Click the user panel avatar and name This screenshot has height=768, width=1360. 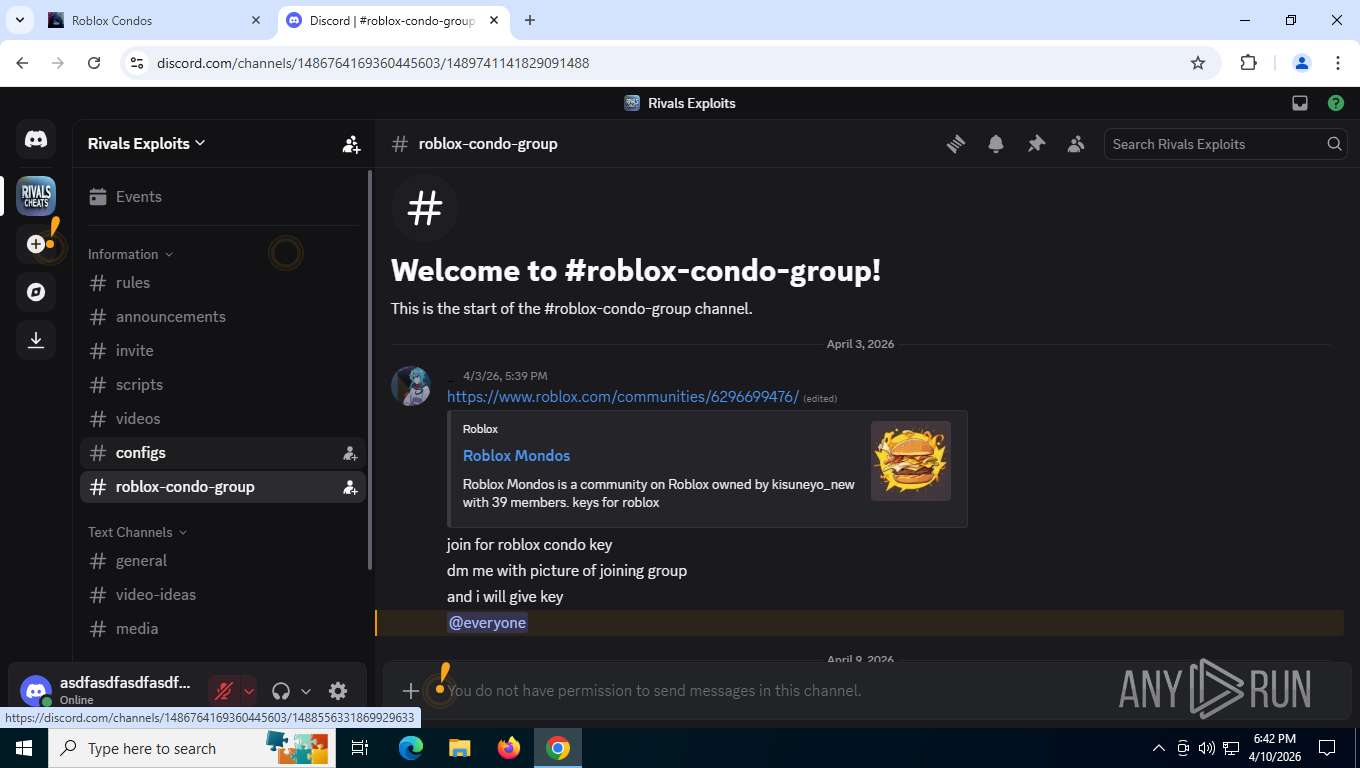coord(106,691)
